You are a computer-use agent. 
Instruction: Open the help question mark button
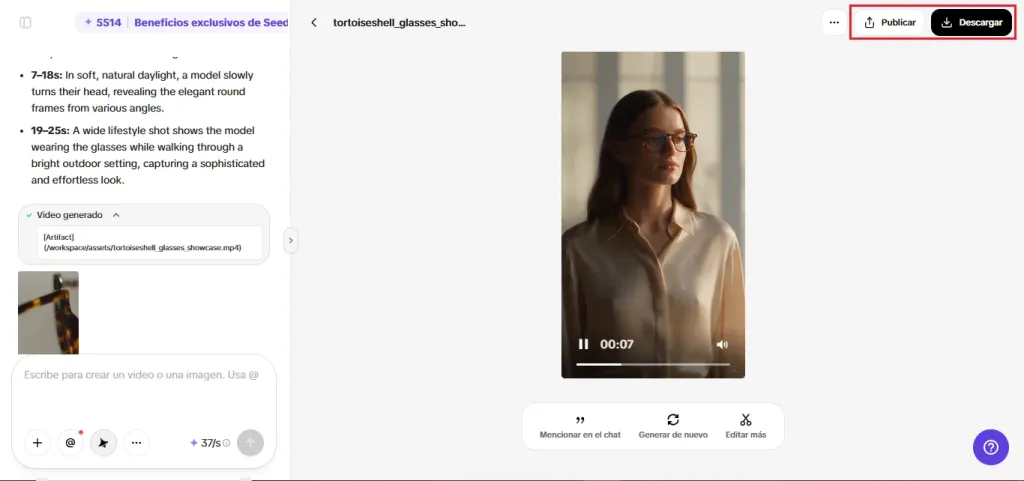[x=991, y=447]
